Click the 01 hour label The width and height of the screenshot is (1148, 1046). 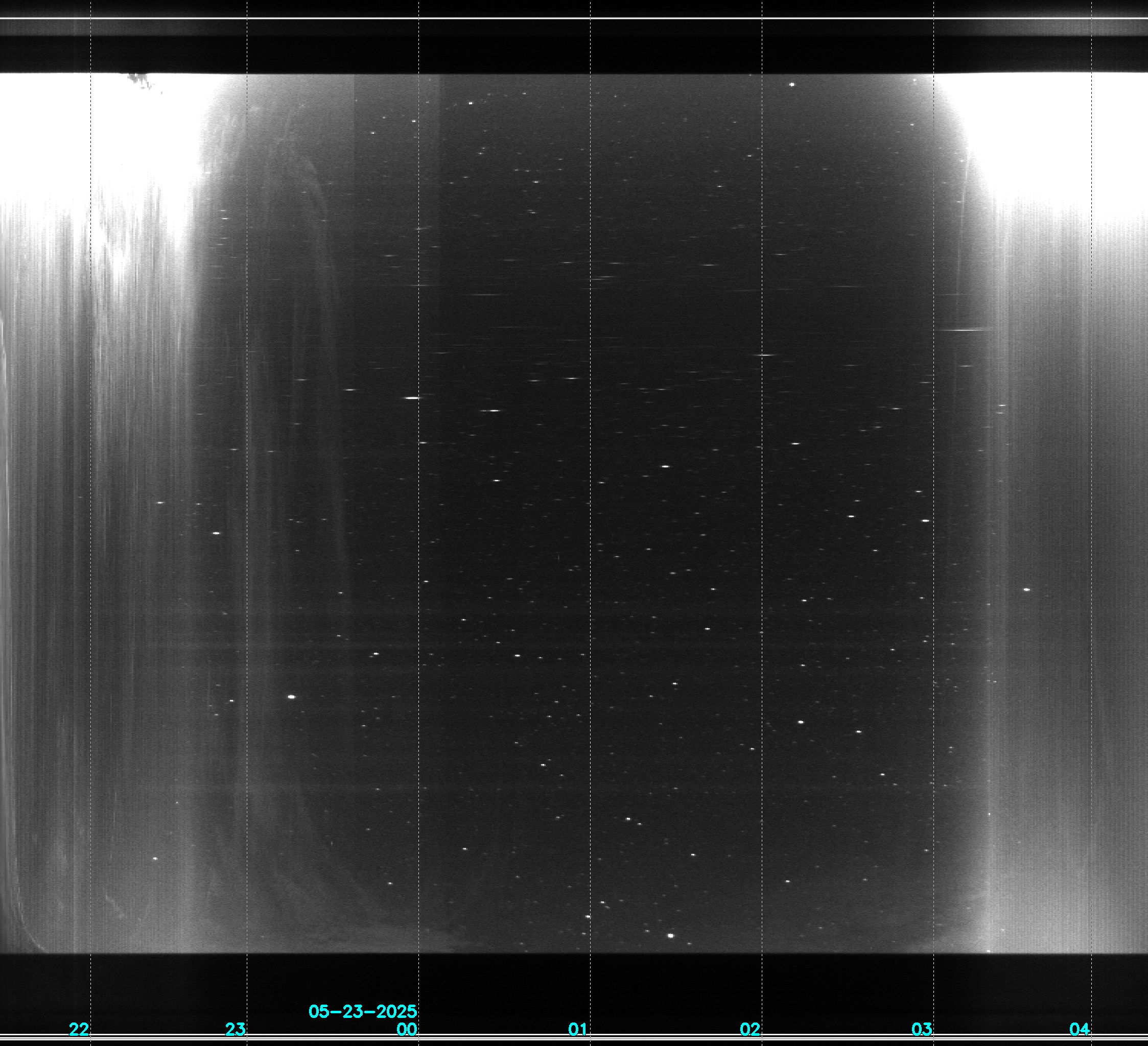pyautogui.click(x=578, y=1029)
